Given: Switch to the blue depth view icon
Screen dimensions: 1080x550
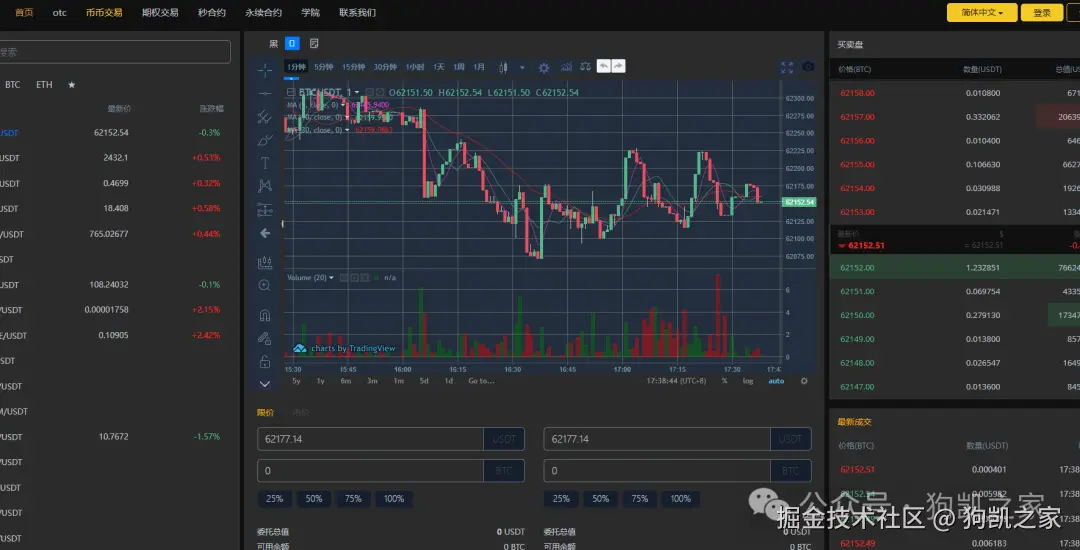Looking at the screenshot, I should [x=292, y=43].
